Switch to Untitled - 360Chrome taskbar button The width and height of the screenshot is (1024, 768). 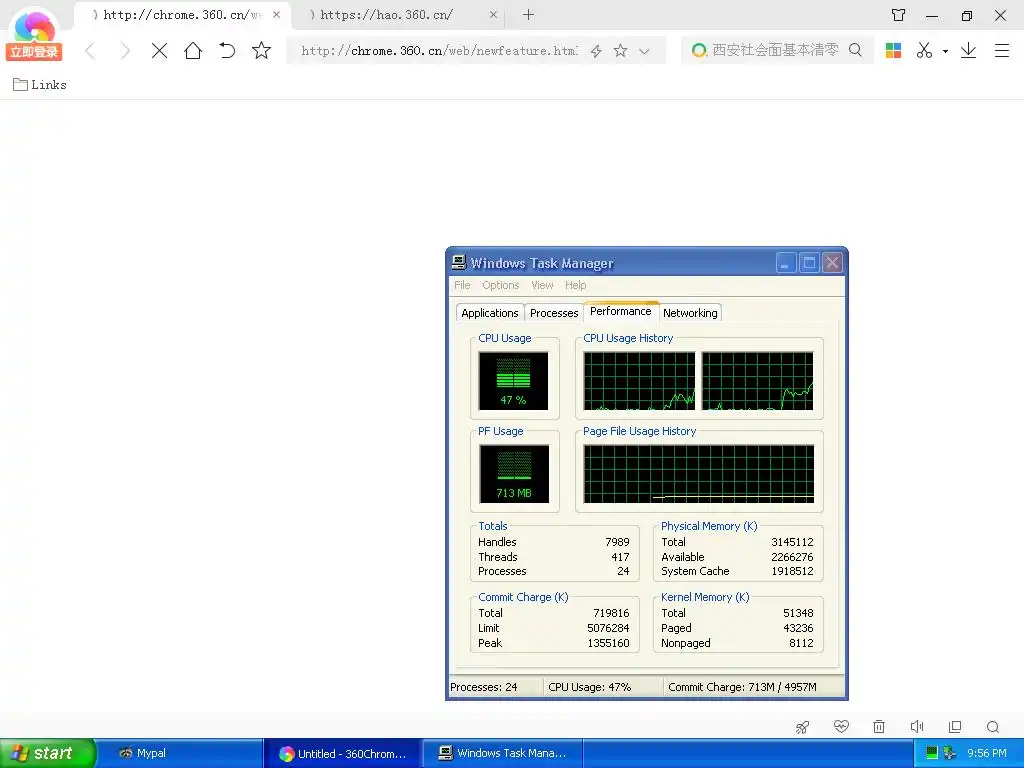click(x=342, y=753)
